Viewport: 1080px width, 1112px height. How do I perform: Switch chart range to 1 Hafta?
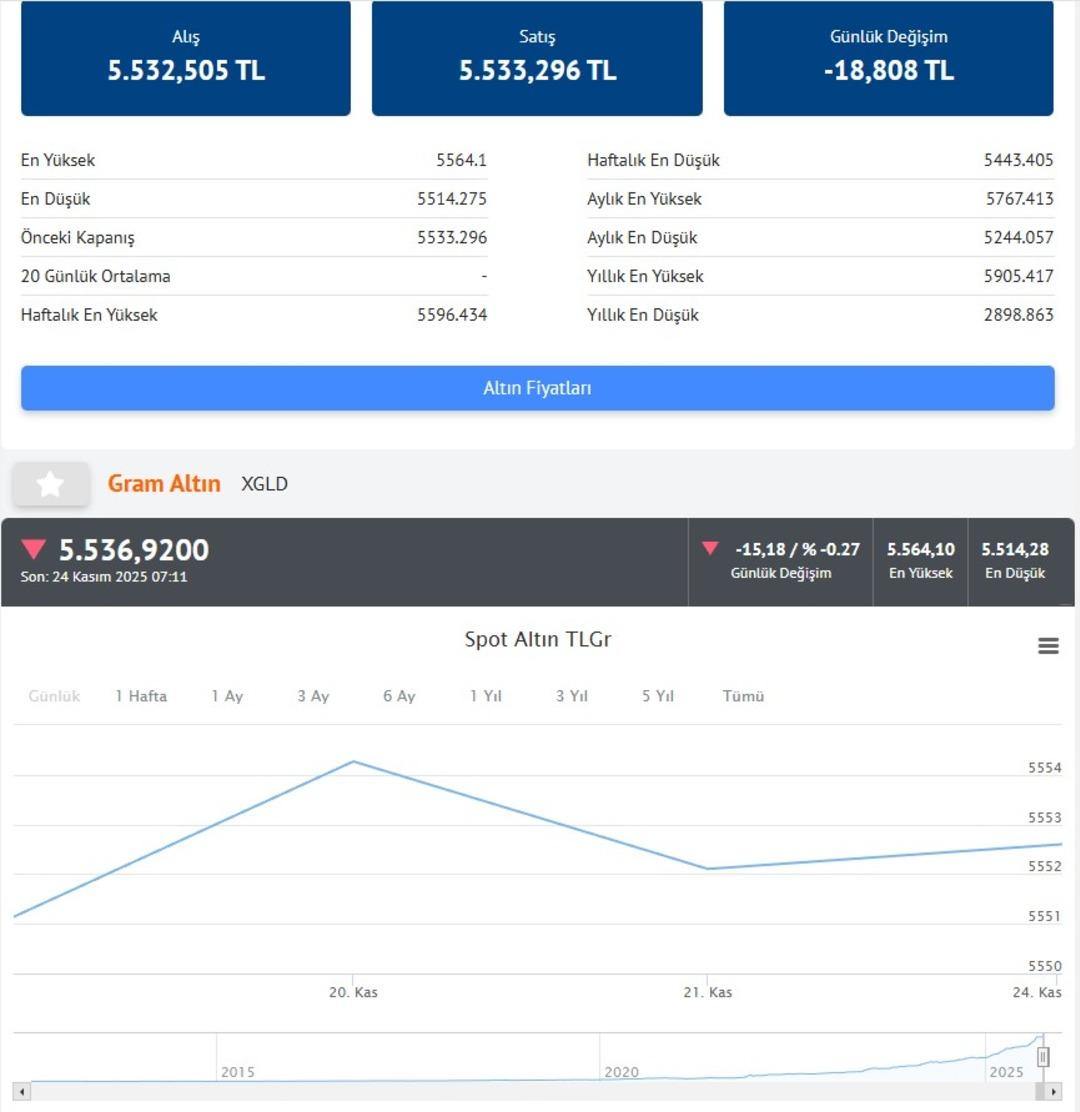[141, 696]
